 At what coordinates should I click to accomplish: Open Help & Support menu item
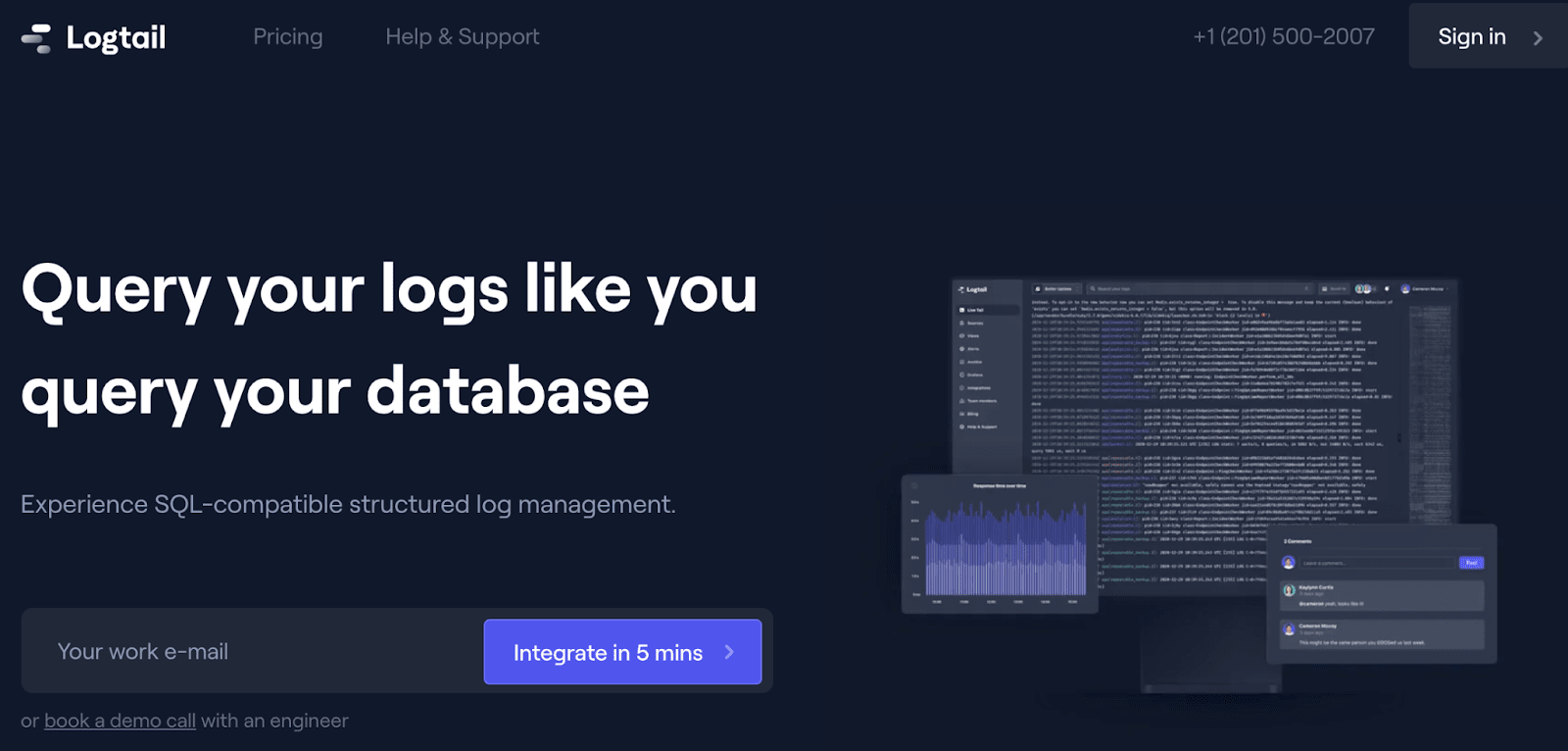pyautogui.click(x=462, y=36)
